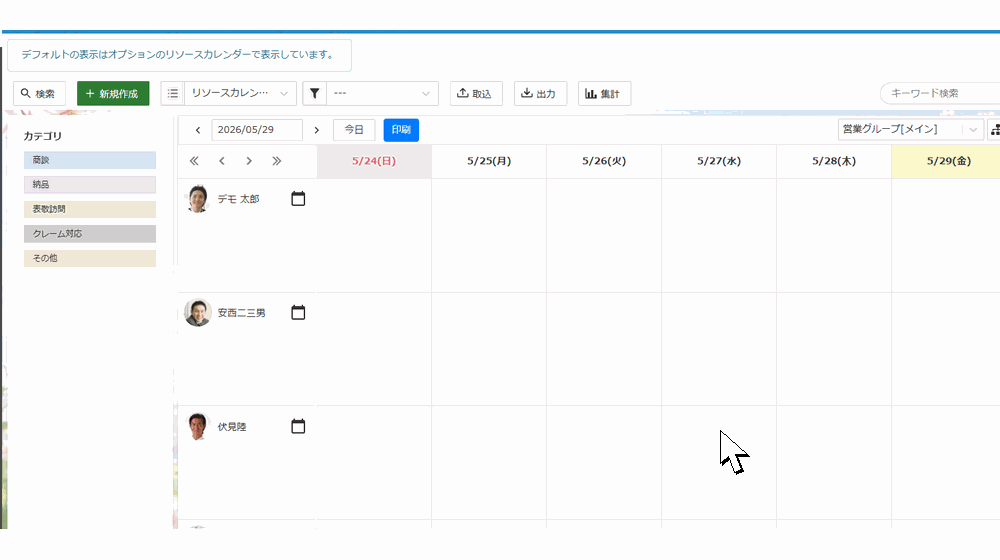
Task: Select the 商談 category swatch
Action: (90, 160)
